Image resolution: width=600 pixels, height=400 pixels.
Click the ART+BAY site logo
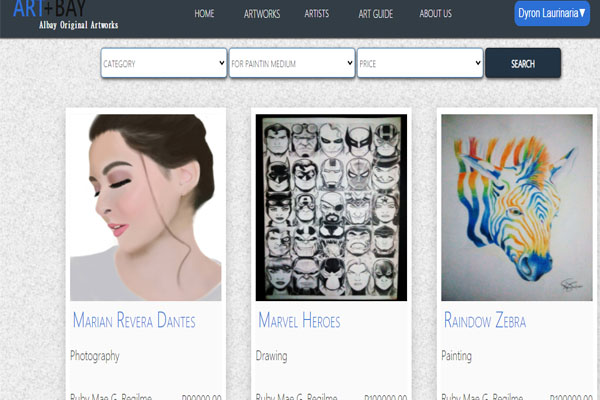49,8
